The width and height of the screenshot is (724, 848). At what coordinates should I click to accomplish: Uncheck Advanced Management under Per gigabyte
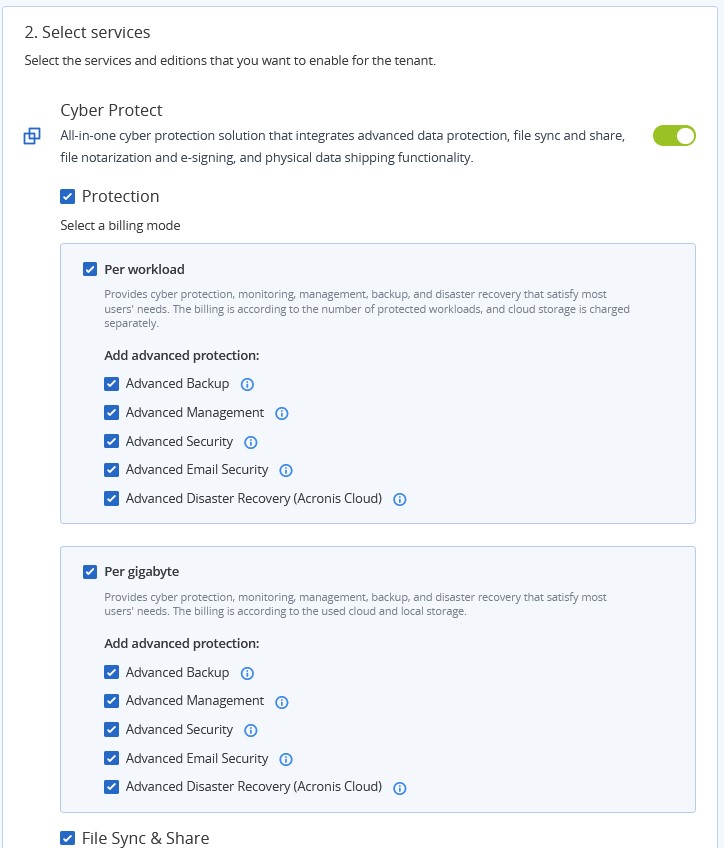click(112, 701)
